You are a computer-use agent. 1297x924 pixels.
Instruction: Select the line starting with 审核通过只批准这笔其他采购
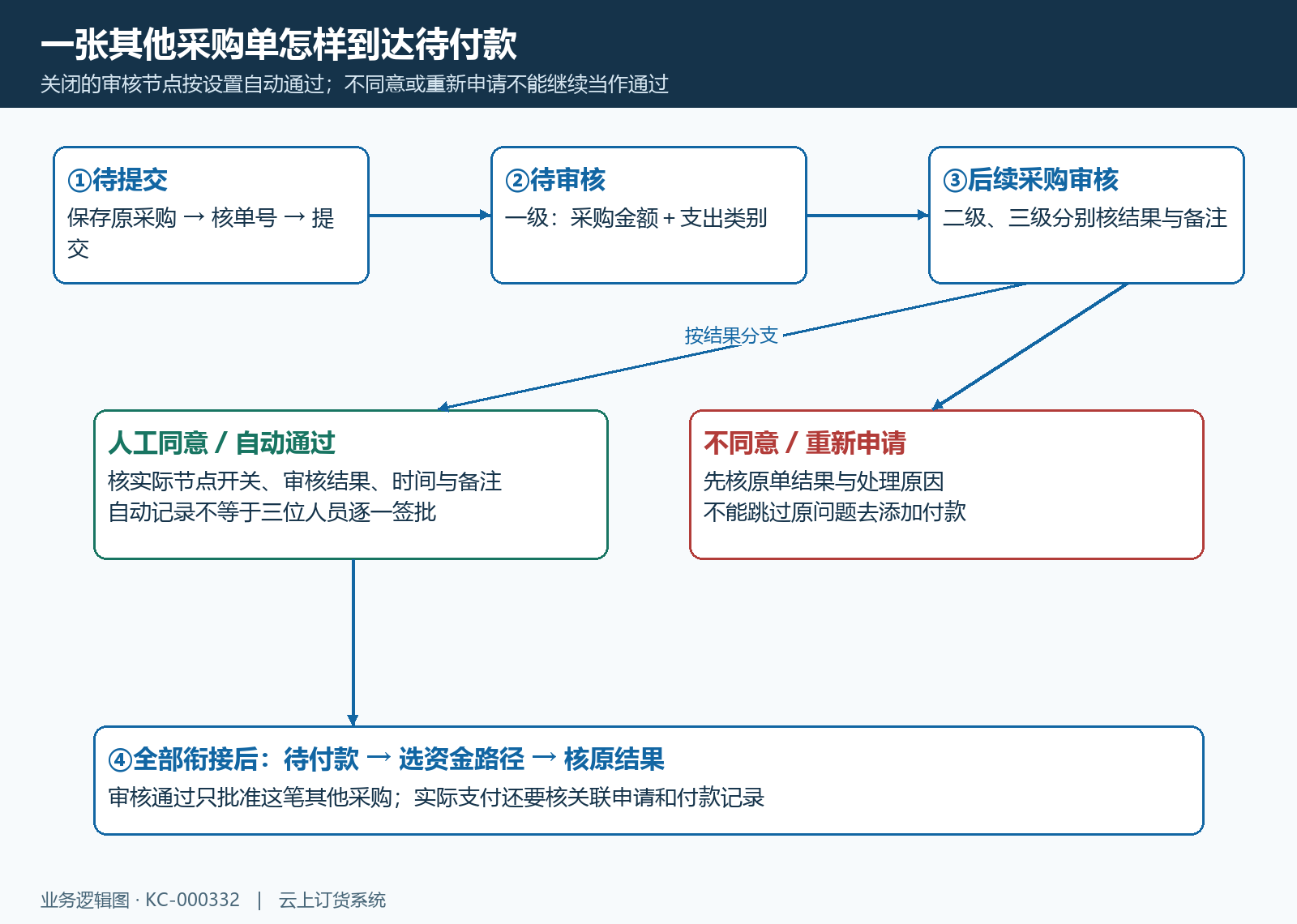(x=436, y=798)
